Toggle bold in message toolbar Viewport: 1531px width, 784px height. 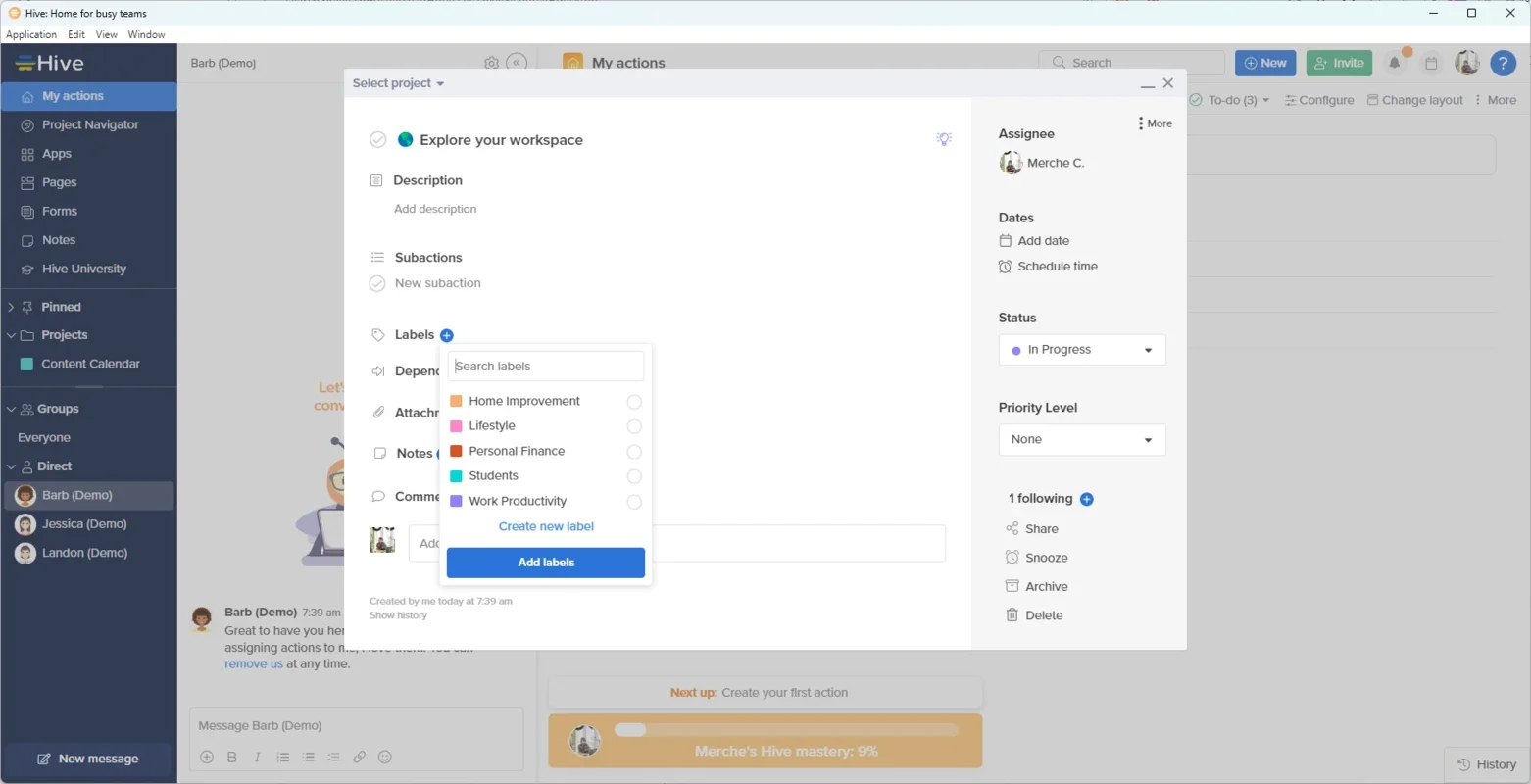(x=232, y=757)
